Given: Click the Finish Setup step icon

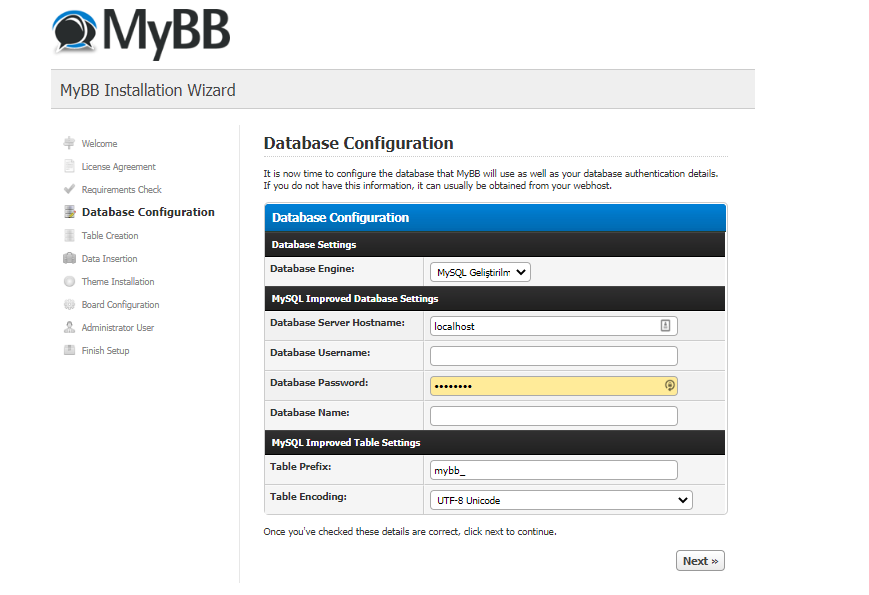Looking at the screenshot, I should coord(69,350).
